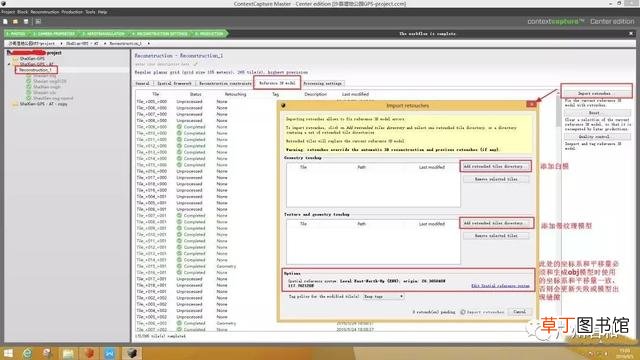640x360 pixels.
Task: Click the Save project toolbar icon
Action: click(x=26, y=22)
